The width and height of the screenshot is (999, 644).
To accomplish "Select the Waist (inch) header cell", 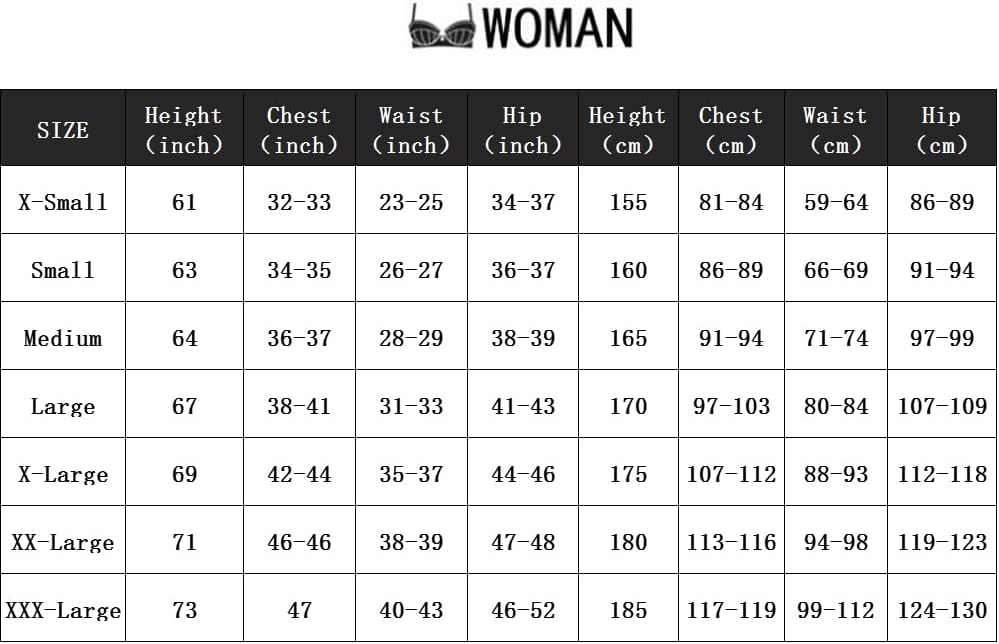I will tap(411, 130).
